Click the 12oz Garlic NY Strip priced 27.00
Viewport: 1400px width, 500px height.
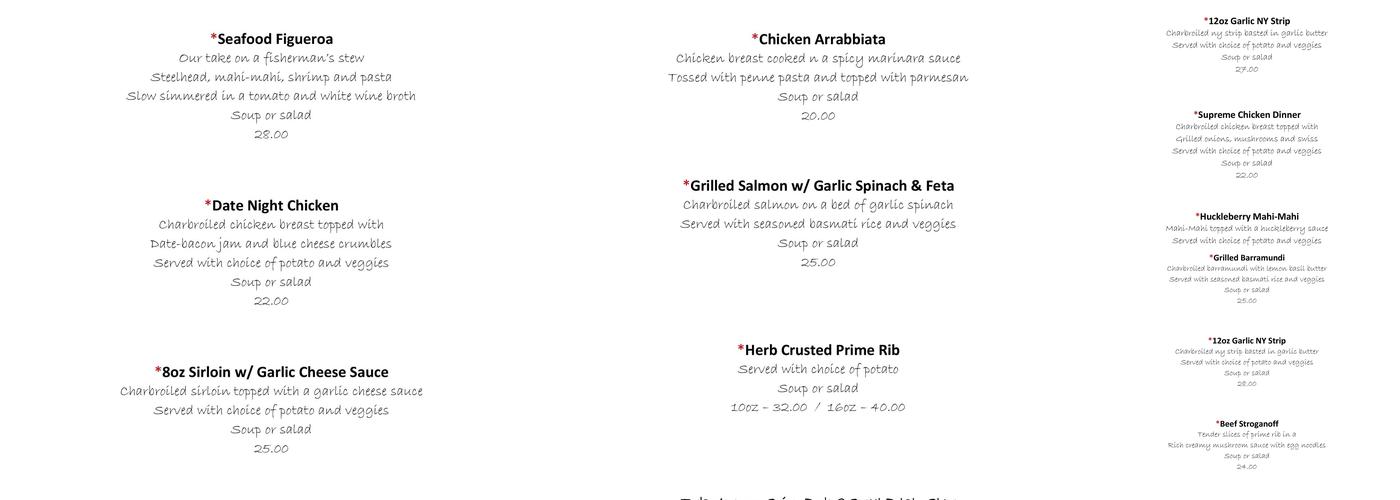point(1247,21)
